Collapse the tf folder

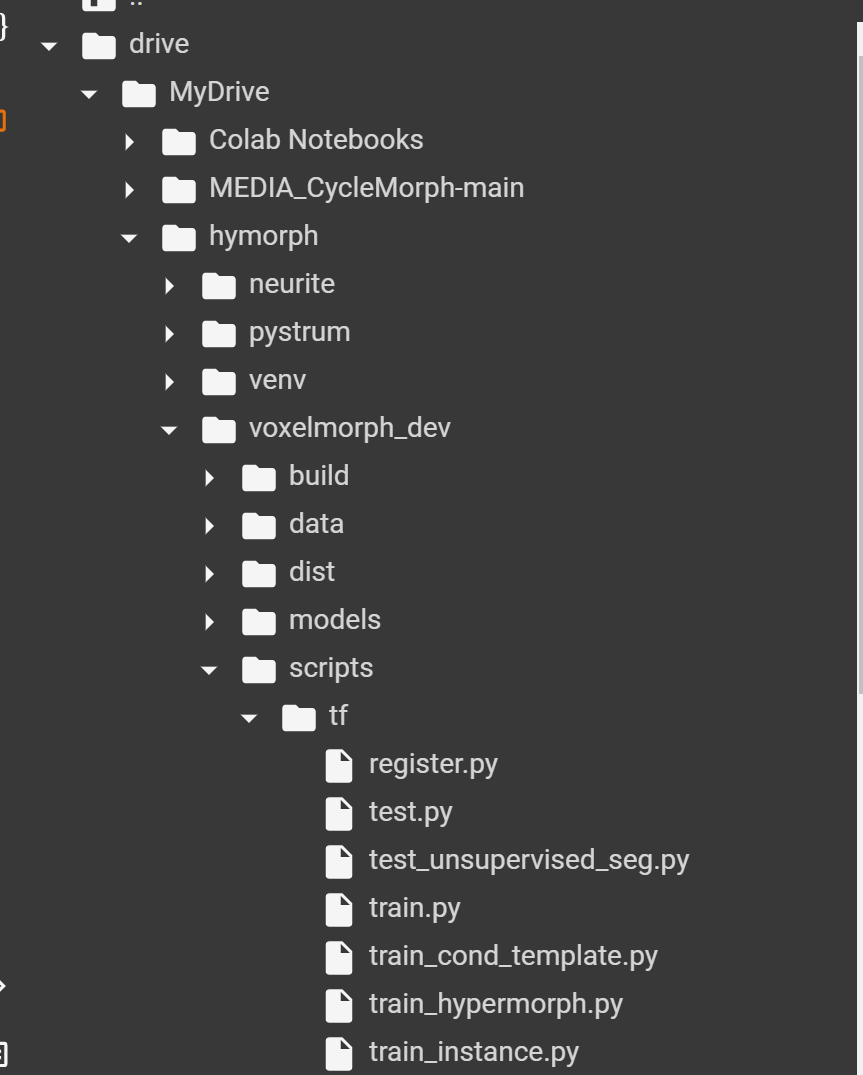248,717
